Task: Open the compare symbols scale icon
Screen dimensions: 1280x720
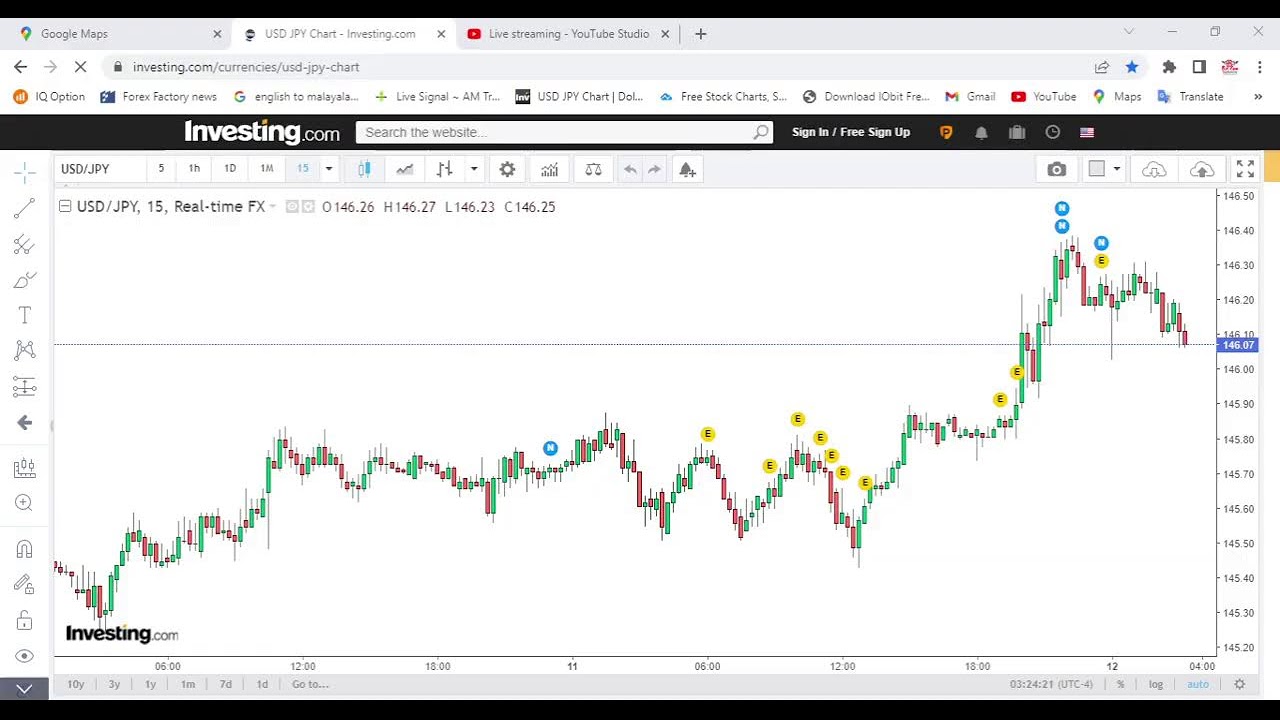Action: click(x=593, y=169)
